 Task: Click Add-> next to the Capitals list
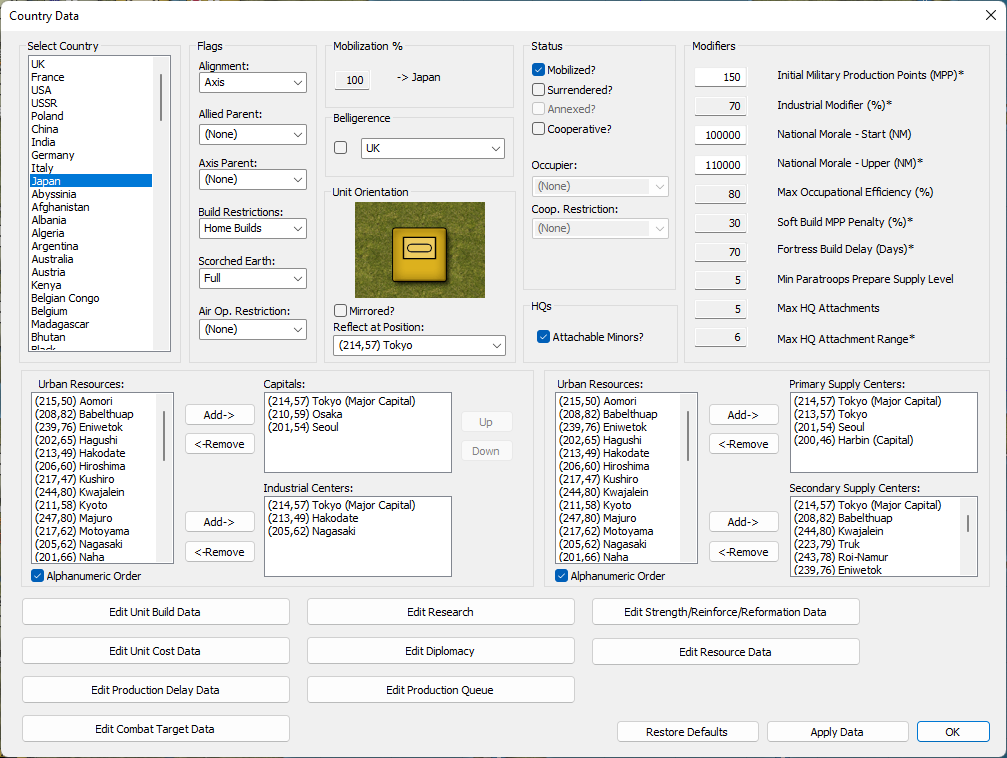pyautogui.click(x=220, y=415)
